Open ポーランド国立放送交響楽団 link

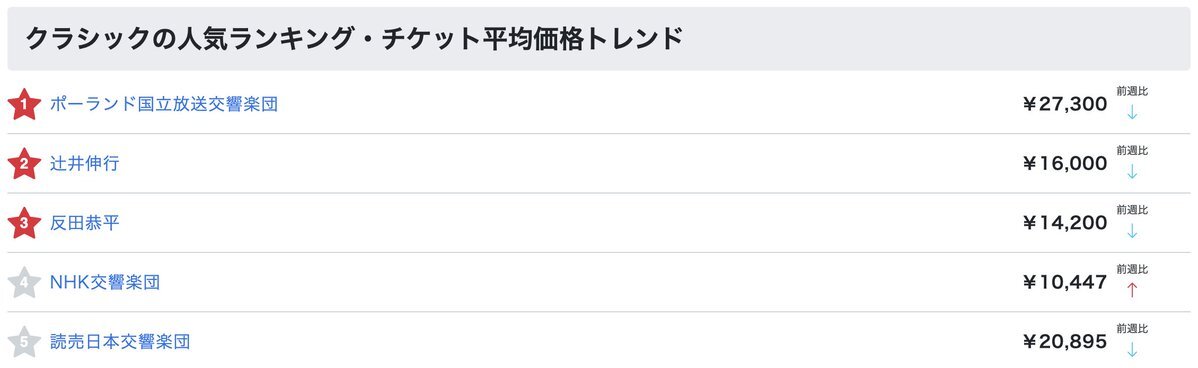coord(164,105)
